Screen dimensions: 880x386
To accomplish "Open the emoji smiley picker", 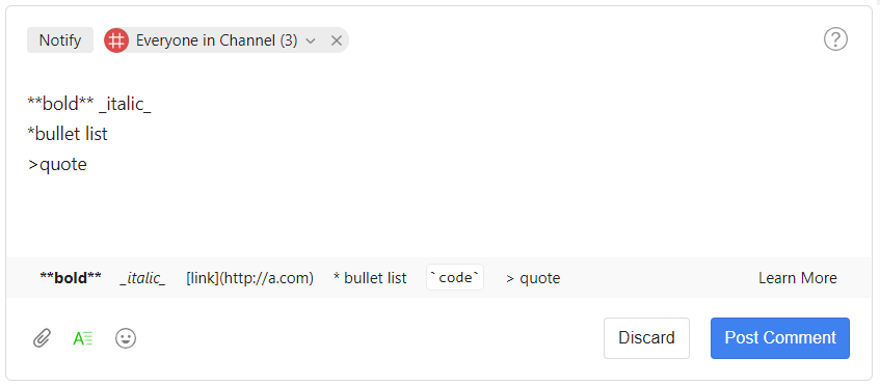I will [x=126, y=338].
